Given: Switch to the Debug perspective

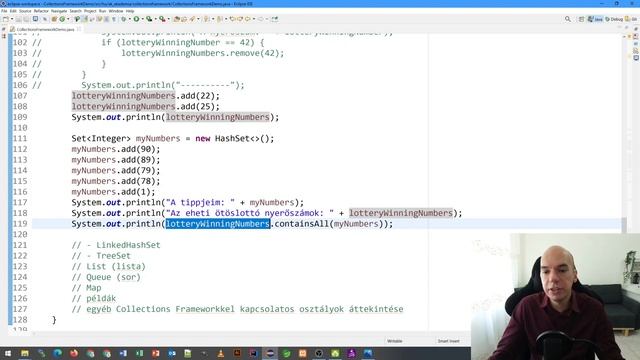Looking at the screenshot, I should tap(614, 19).
